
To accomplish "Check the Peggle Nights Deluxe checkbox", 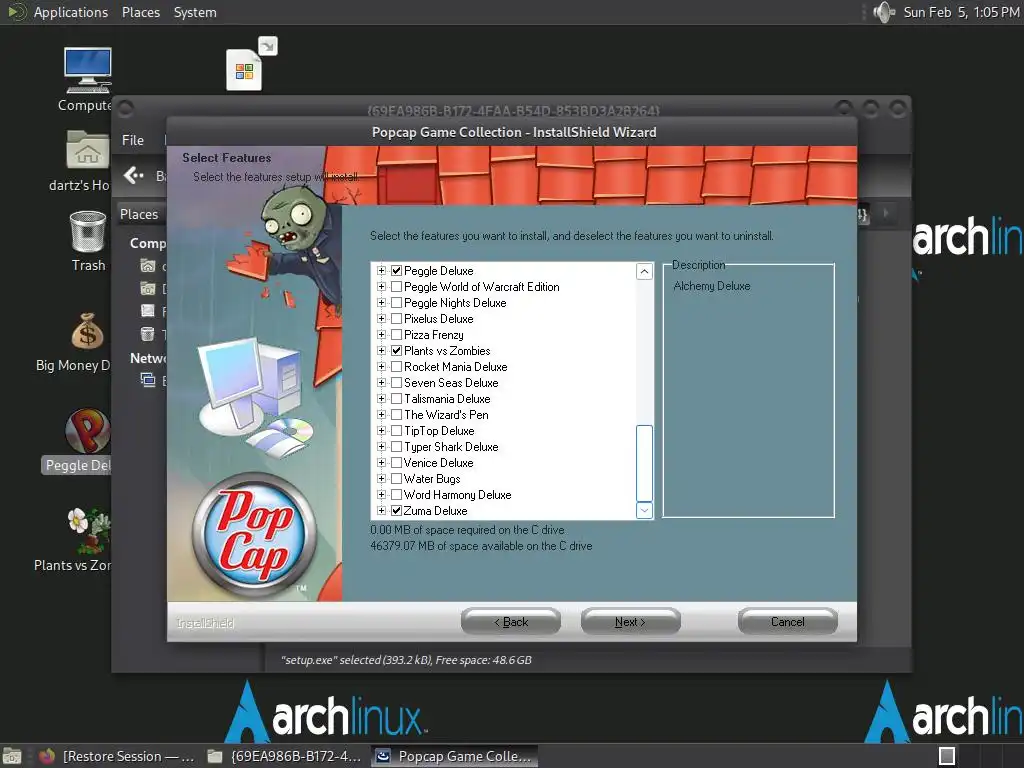I will pyautogui.click(x=396, y=302).
